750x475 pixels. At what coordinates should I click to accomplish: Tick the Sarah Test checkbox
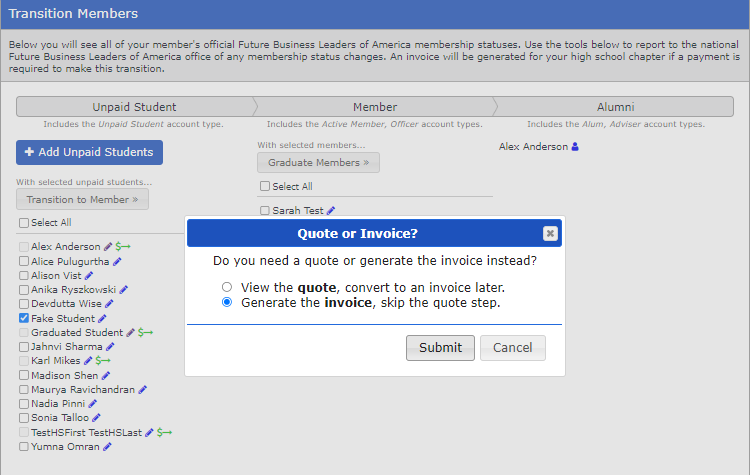point(265,210)
